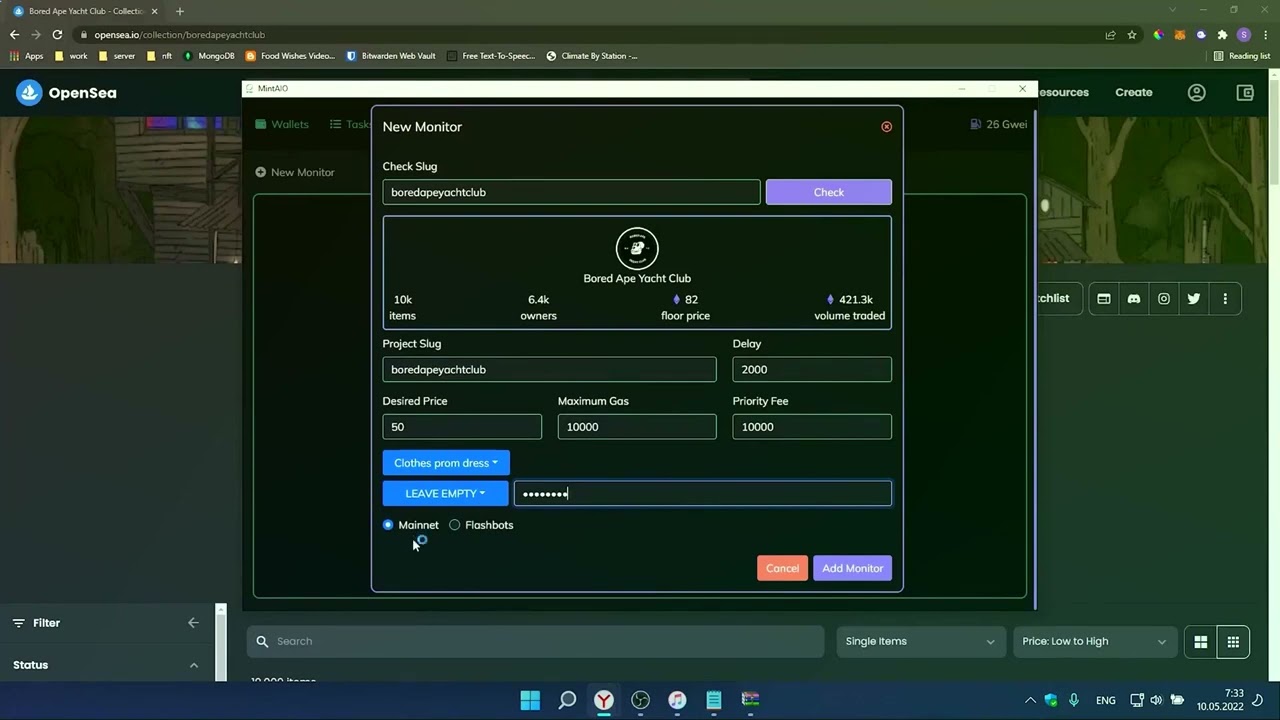The image size is (1280, 720).
Task: Click the Desired Price field
Action: coord(462,427)
